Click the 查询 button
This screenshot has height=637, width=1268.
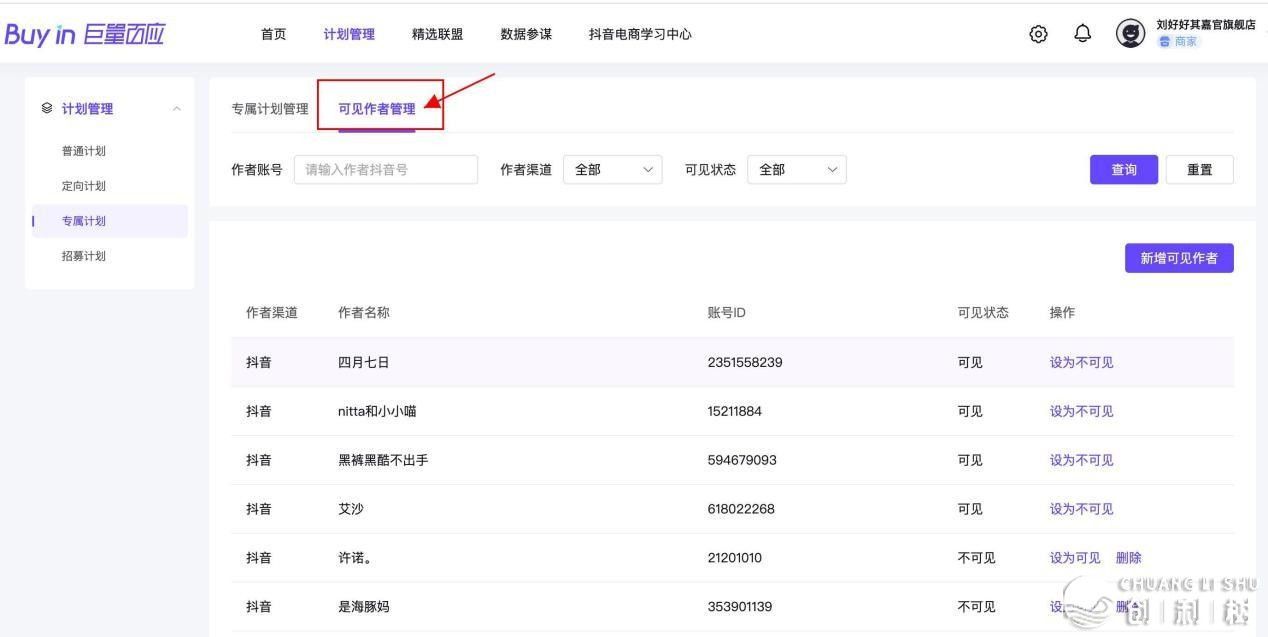click(x=1123, y=170)
